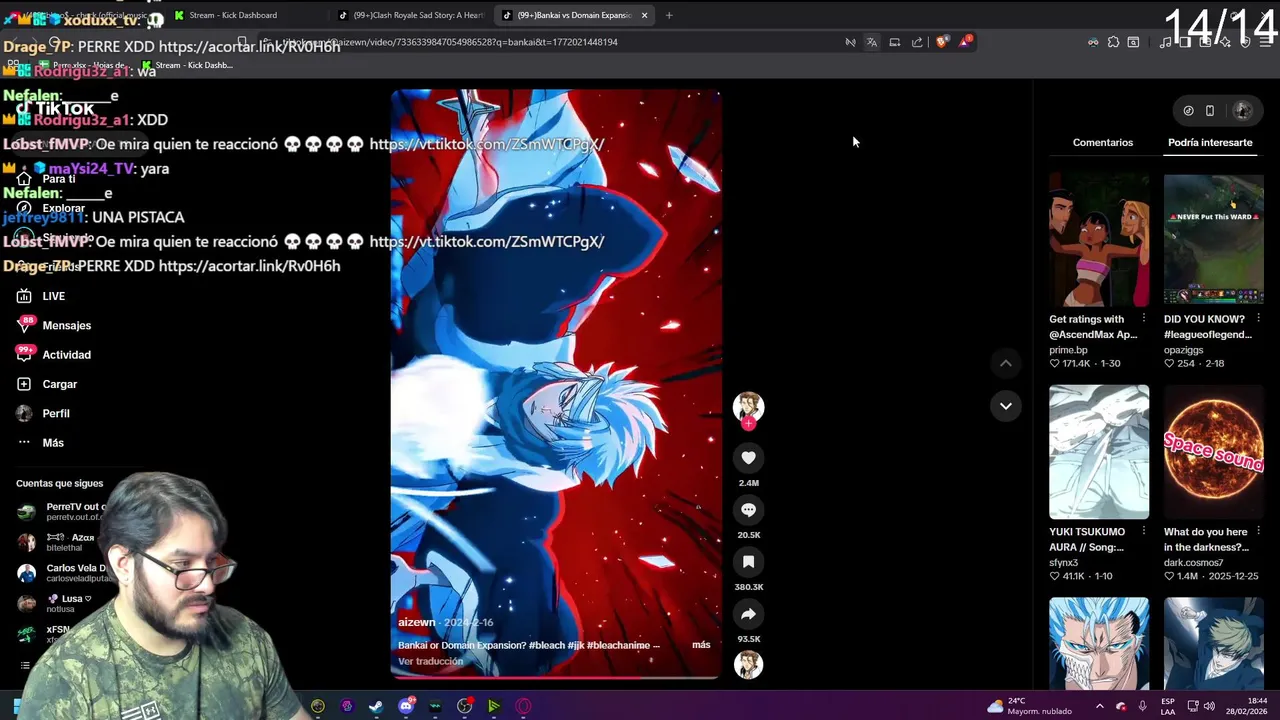Open the browser extensions puzzle icon
The image size is (1280, 720).
[x=1113, y=42]
